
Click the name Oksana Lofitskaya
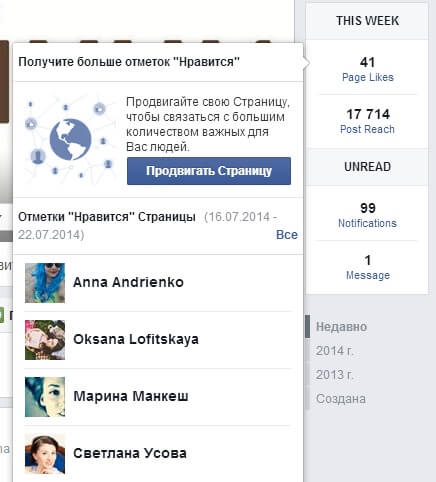point(136,339)
